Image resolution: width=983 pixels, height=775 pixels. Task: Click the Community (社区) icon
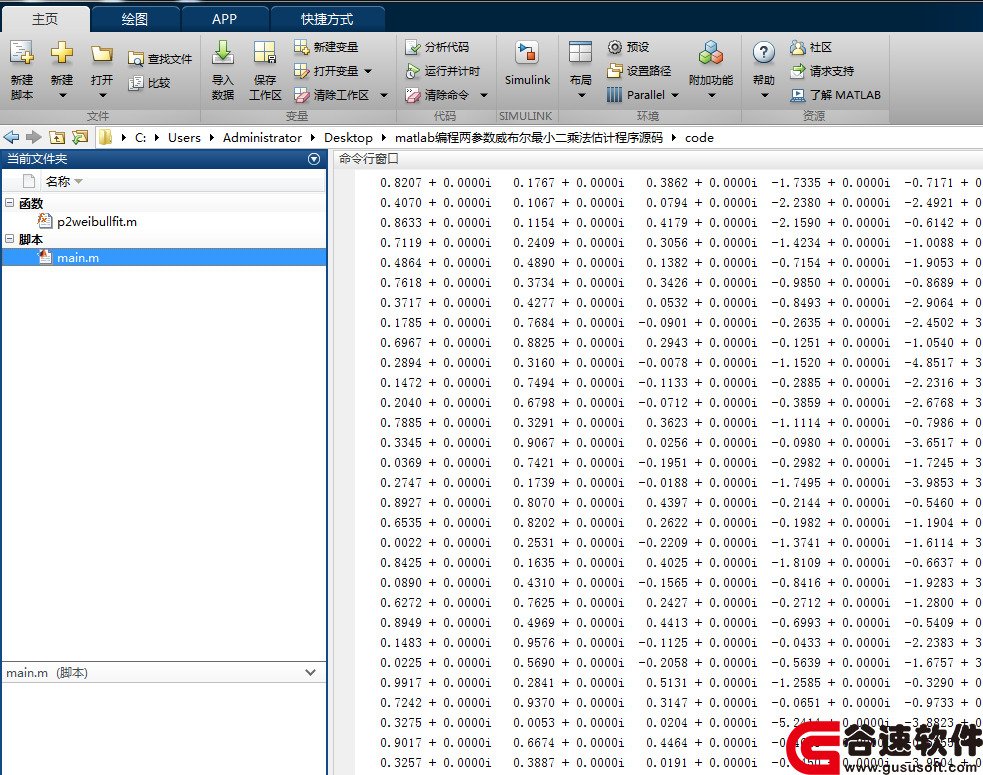click(x=797, y=47)
